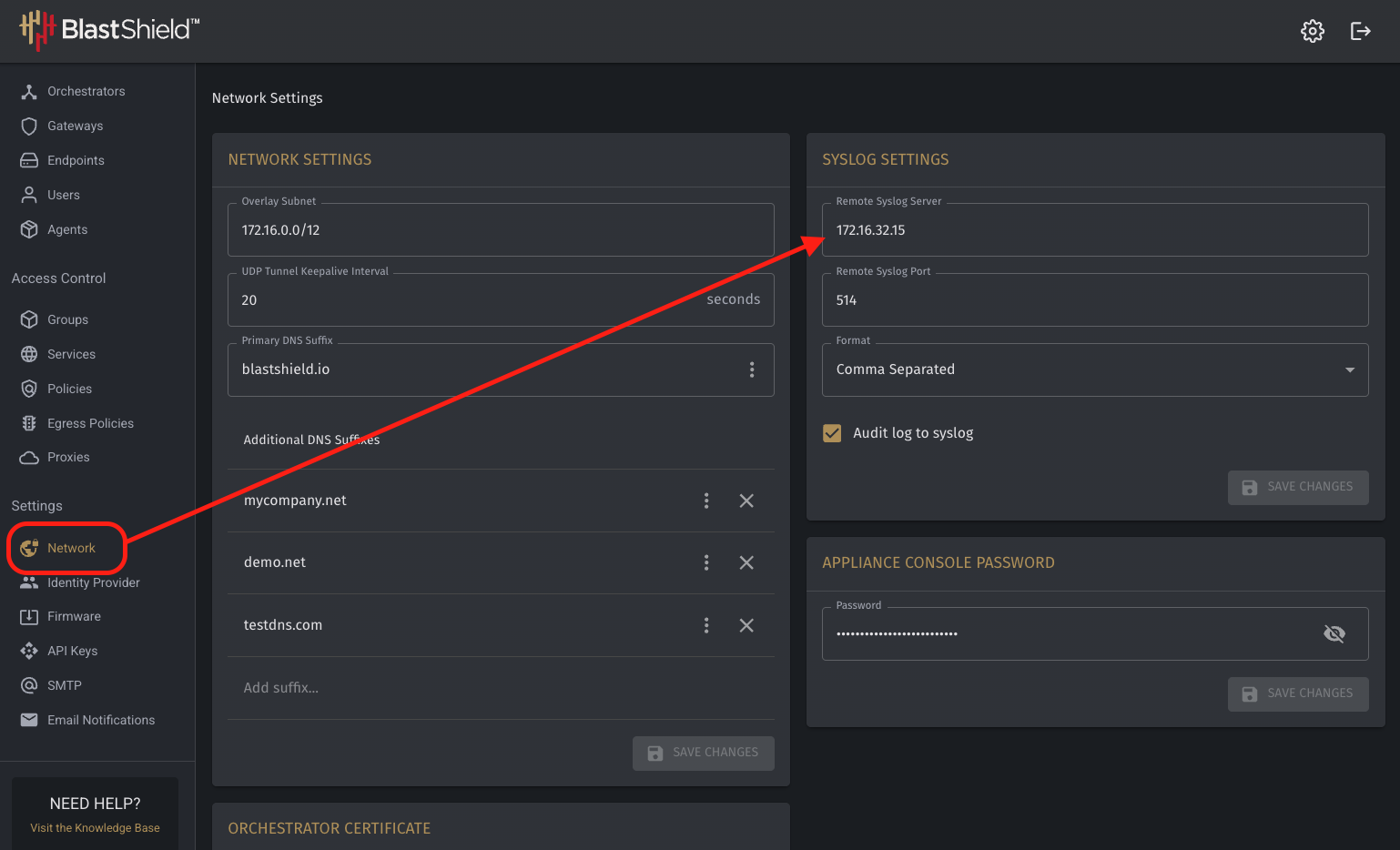Screen dimensions: 1400x850
Task: Visit the Knowledge Base link
Action: click(95, 828)
